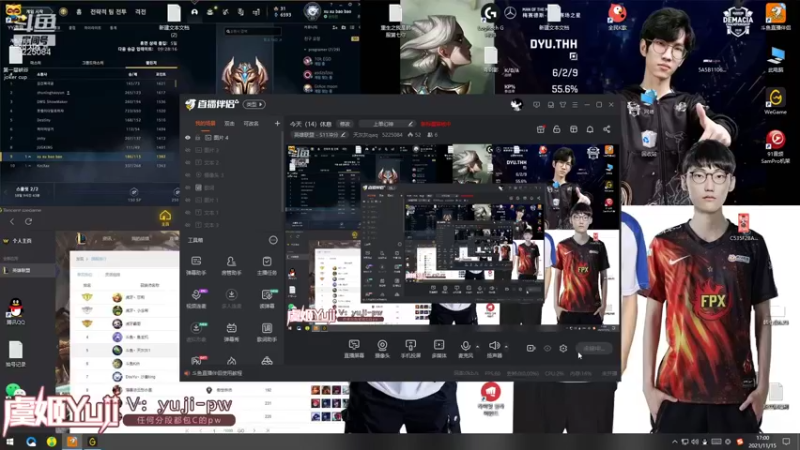This screenshot has width=800, height=450.
Task: Open the 读弹幕 tool
Action: 266,298
